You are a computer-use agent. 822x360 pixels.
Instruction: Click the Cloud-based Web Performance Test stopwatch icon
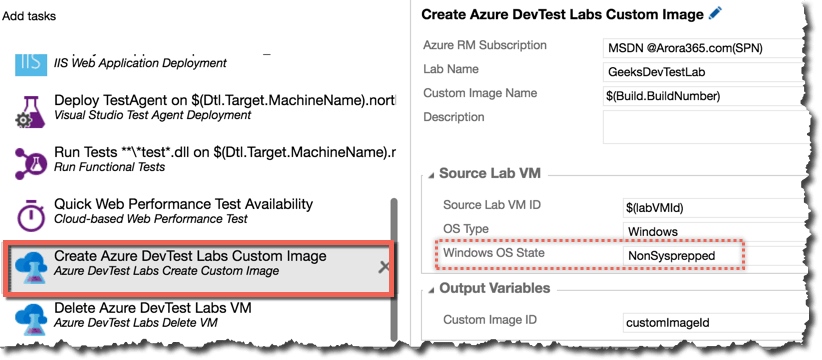(x=30, y=215)
